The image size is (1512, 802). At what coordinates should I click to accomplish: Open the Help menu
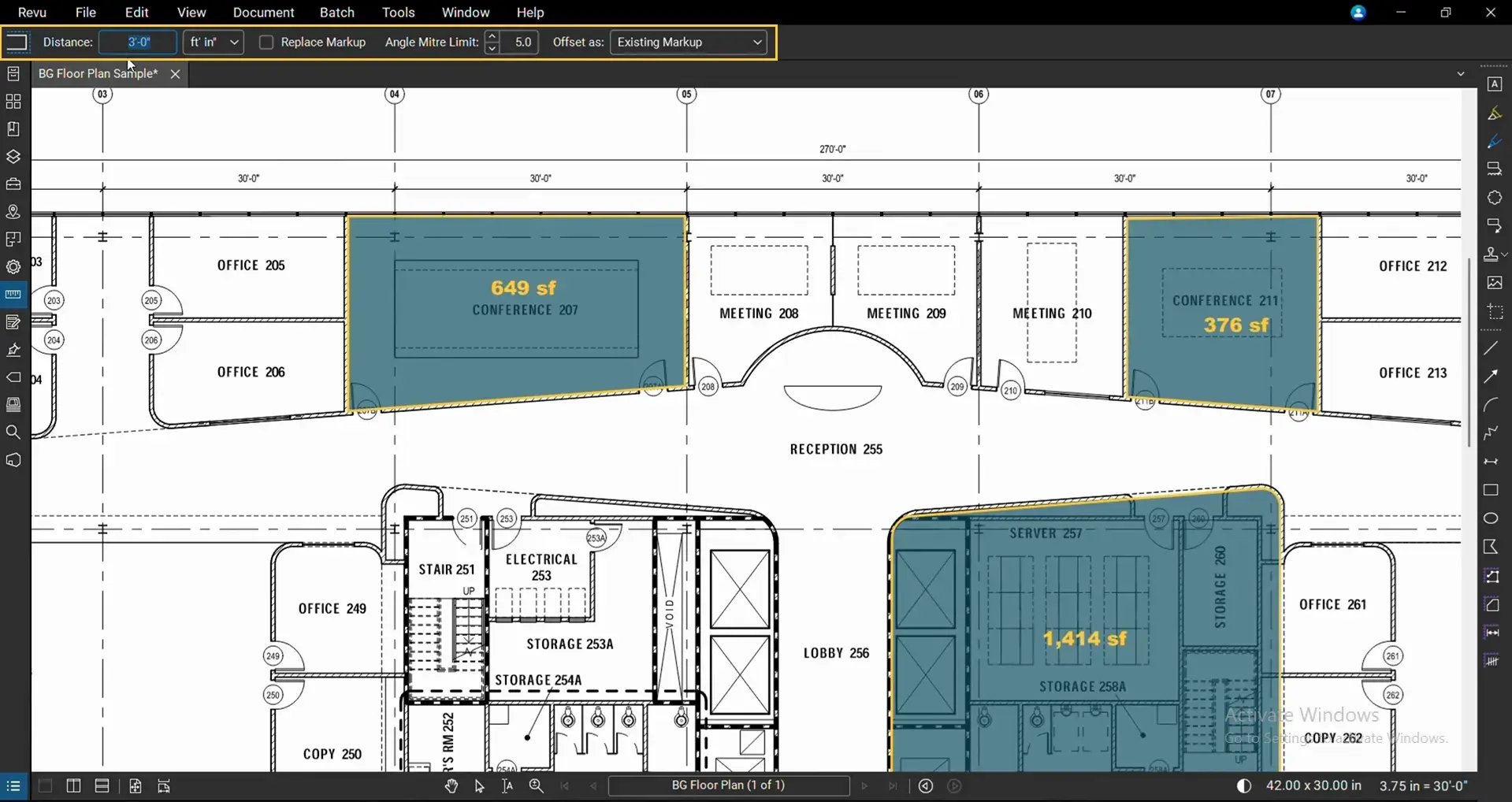point(530,13)
